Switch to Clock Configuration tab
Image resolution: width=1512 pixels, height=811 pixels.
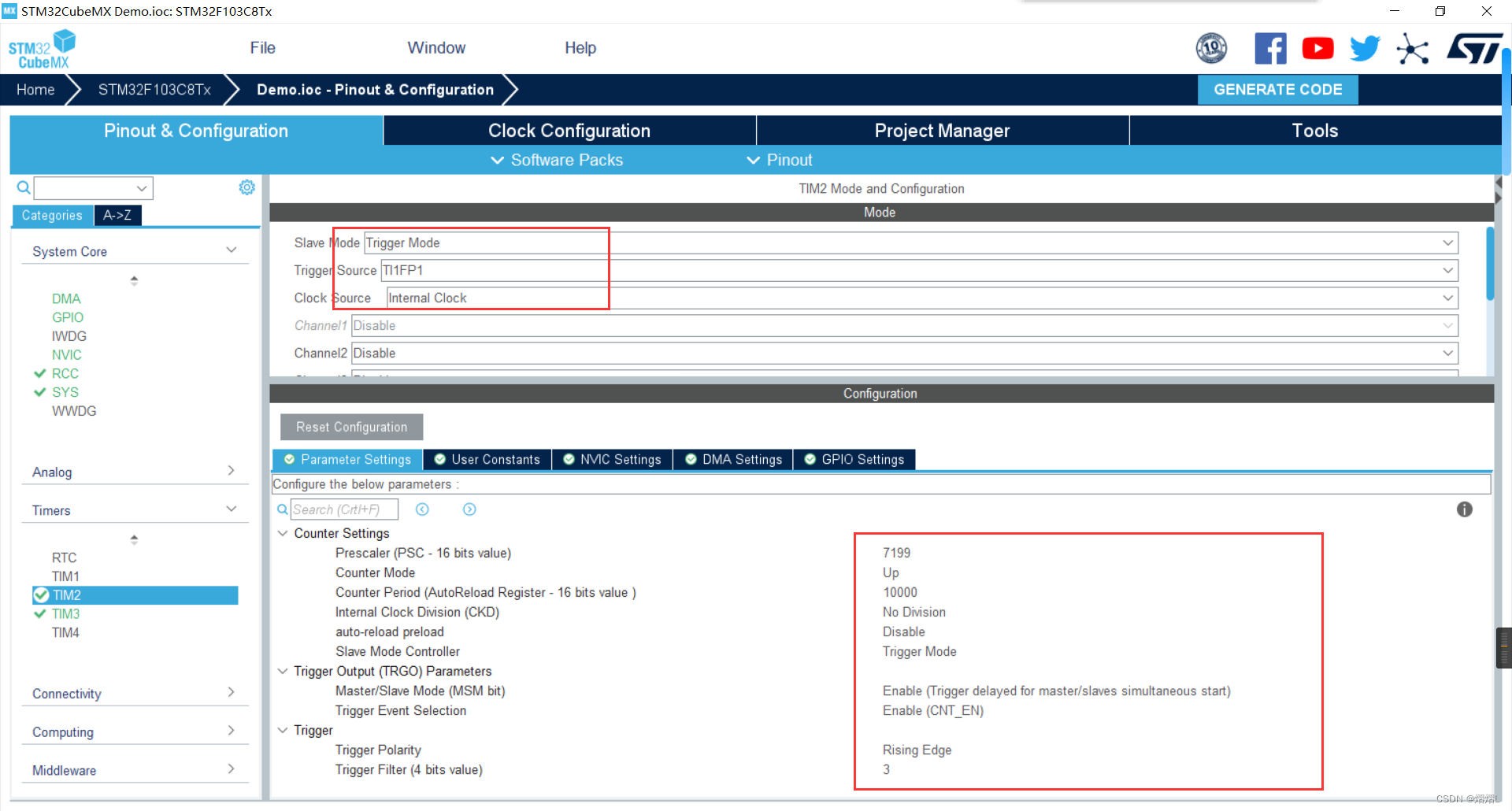(569, 131)
